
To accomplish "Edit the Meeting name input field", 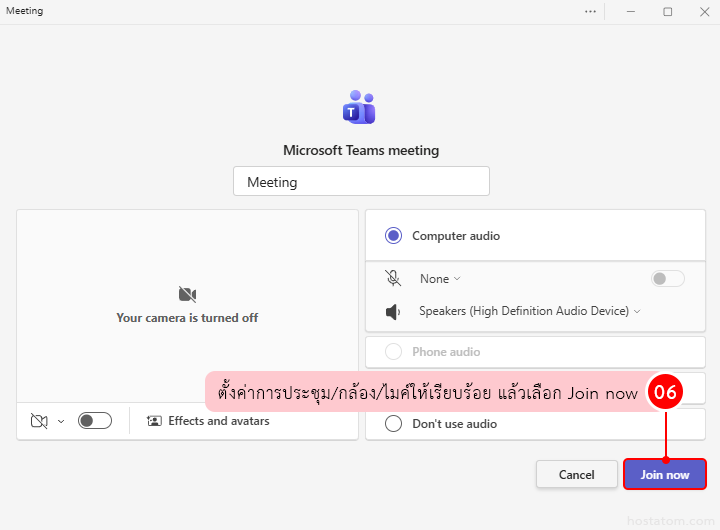I will click(361, 181).
